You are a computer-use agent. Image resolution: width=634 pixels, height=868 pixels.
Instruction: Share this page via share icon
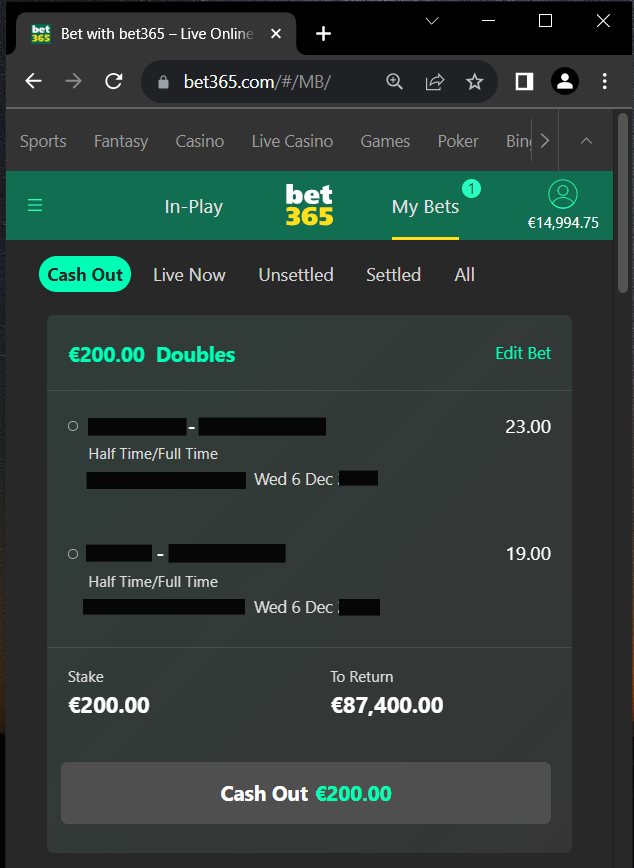pos(435,82)
